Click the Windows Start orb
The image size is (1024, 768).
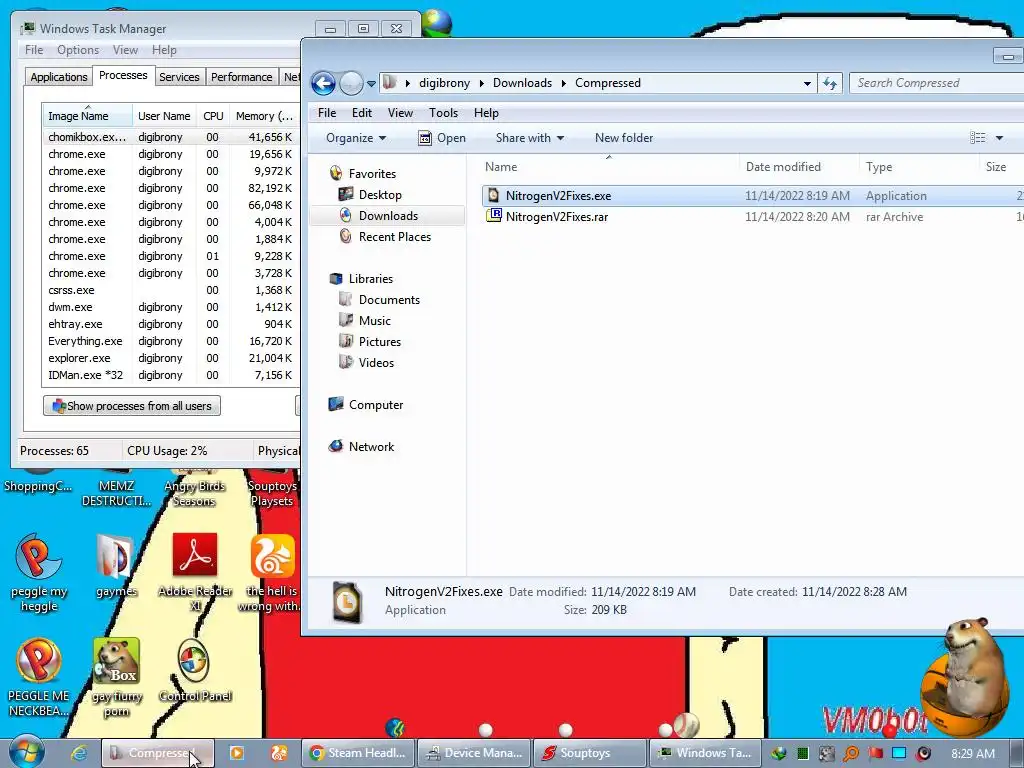27,753
